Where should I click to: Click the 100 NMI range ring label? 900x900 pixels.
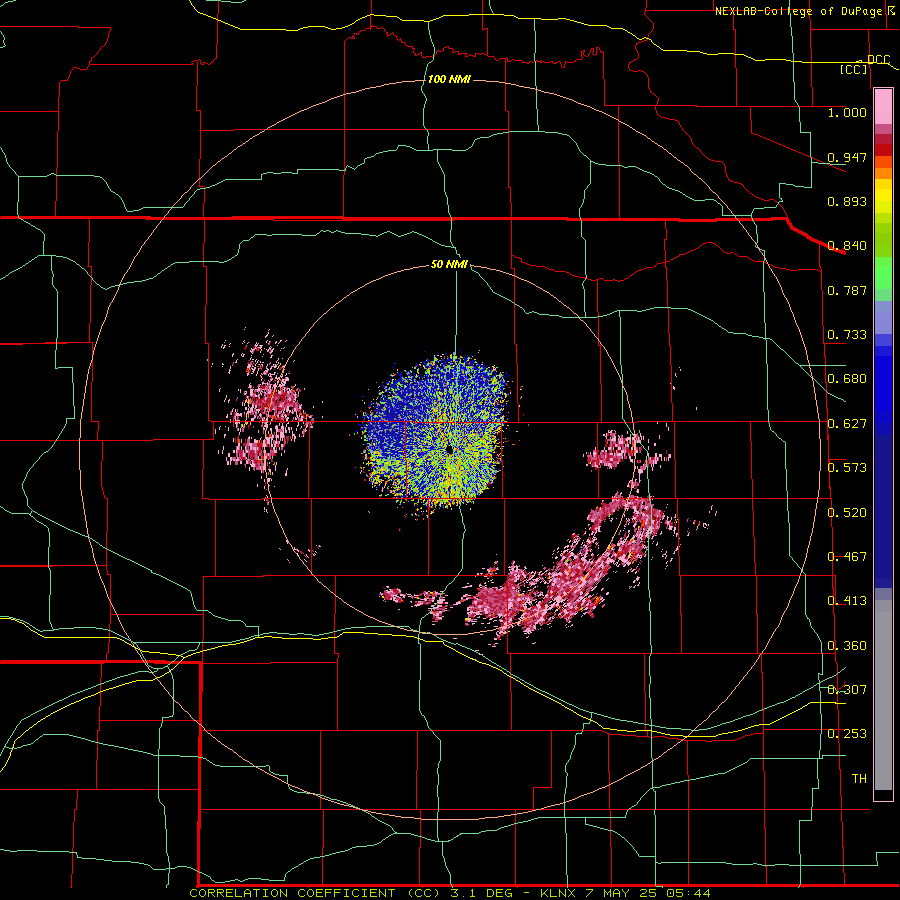449,79
